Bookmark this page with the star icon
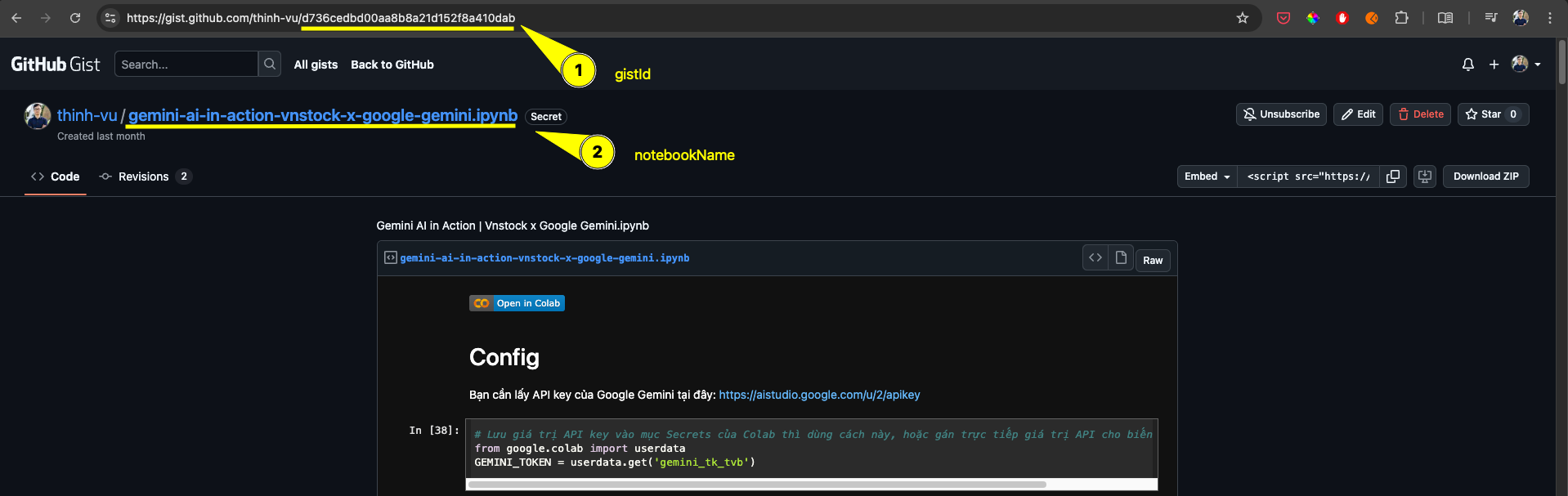The height and width of the screenshot is (496, 1568). 1243,18
